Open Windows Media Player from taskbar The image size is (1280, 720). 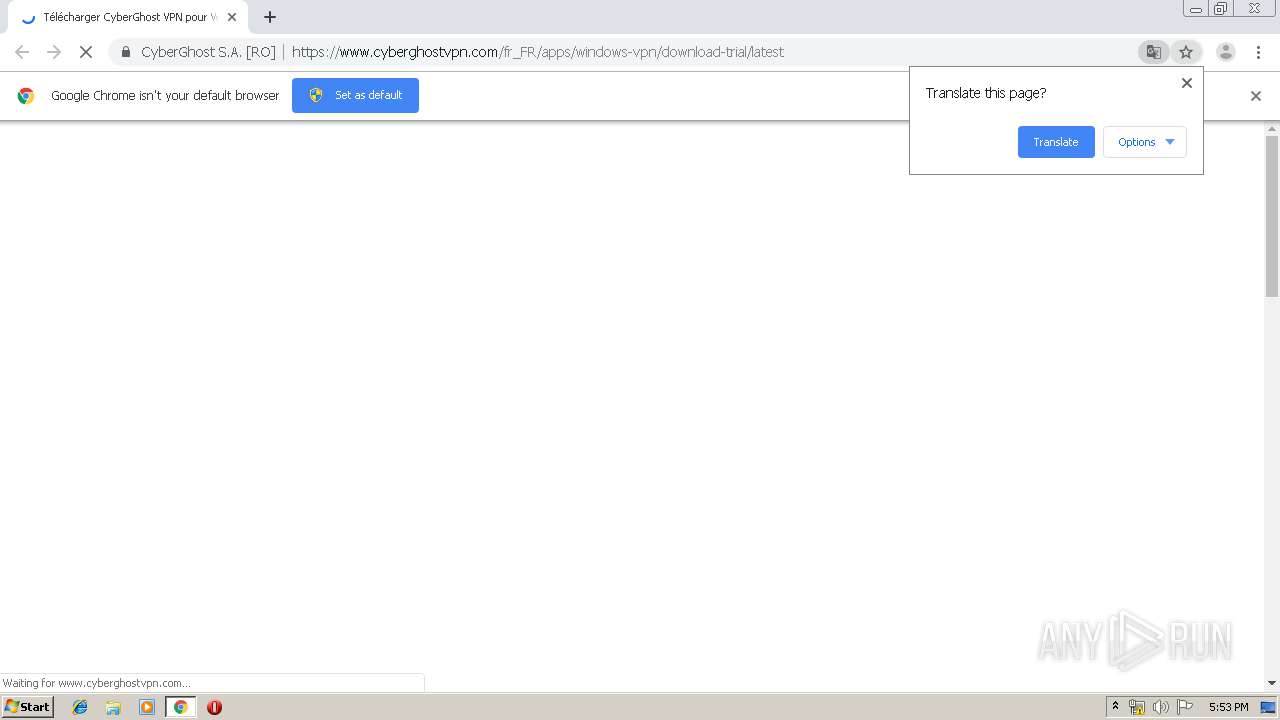pos(147,707)
